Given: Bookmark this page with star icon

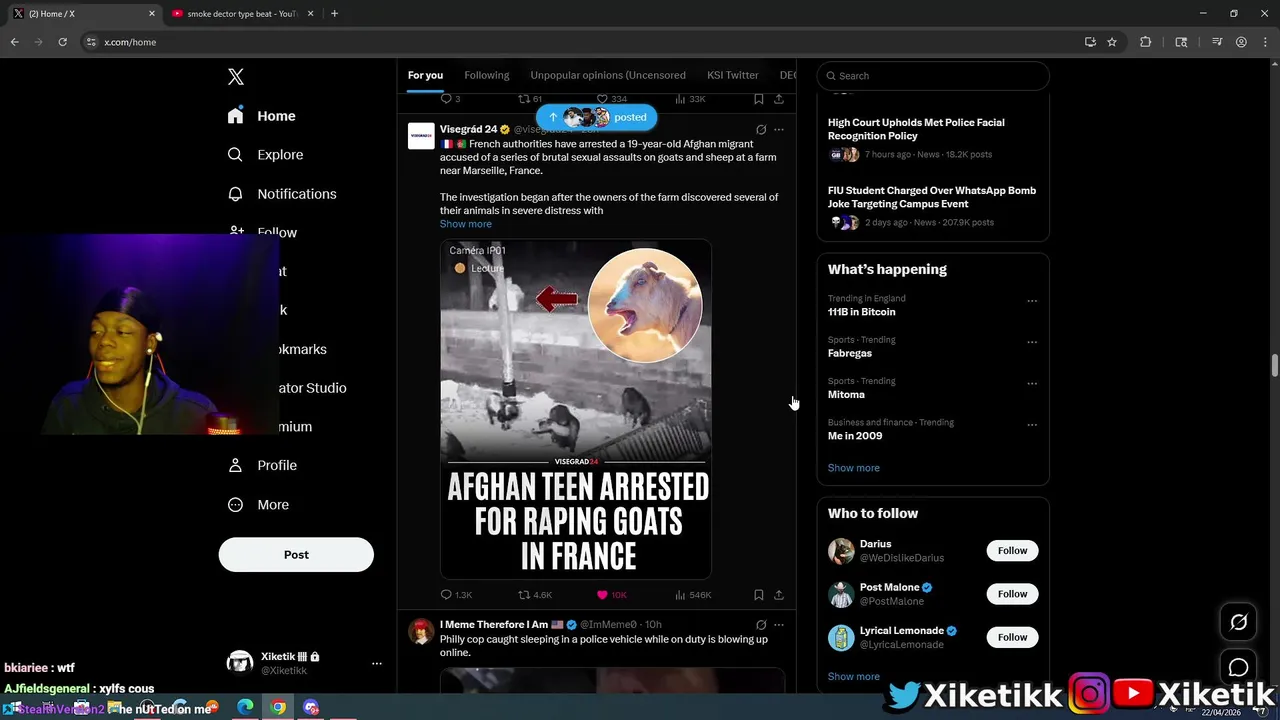Looking at the screenshot, I should (1112, 42).
